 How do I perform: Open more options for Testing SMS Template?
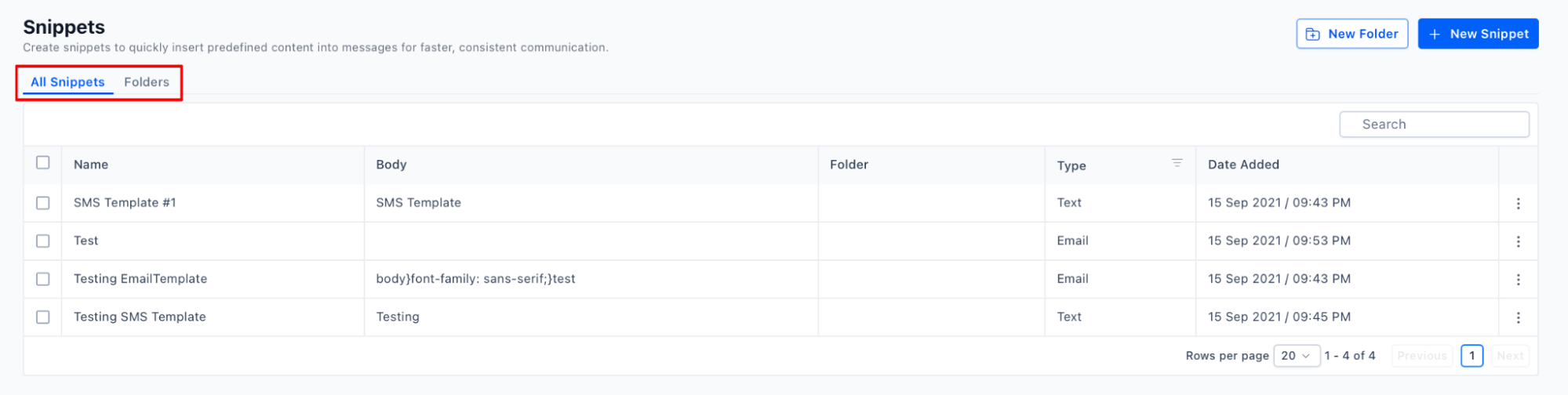pos(1518,317)
